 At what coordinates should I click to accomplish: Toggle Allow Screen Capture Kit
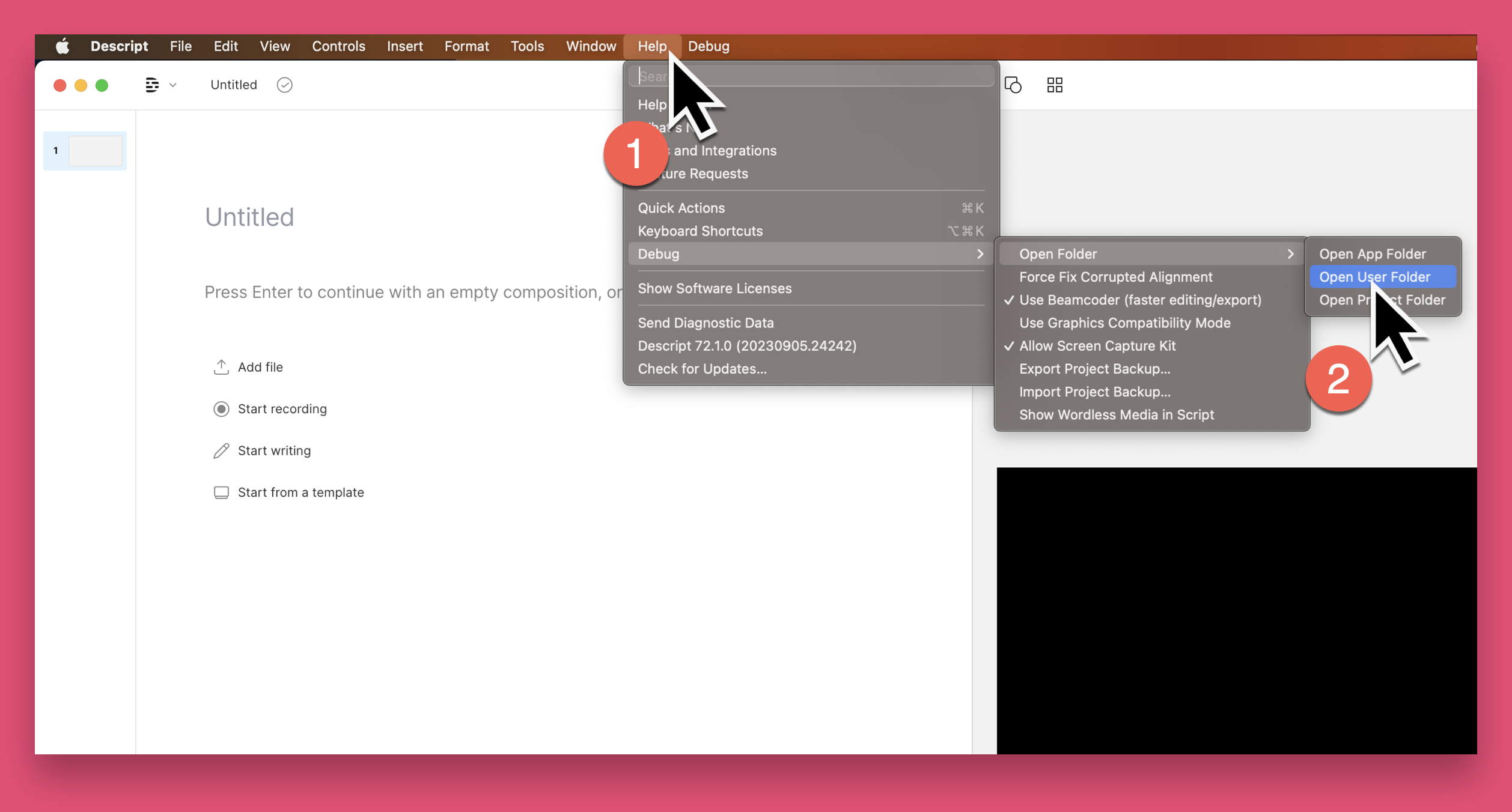[1151, 346]
